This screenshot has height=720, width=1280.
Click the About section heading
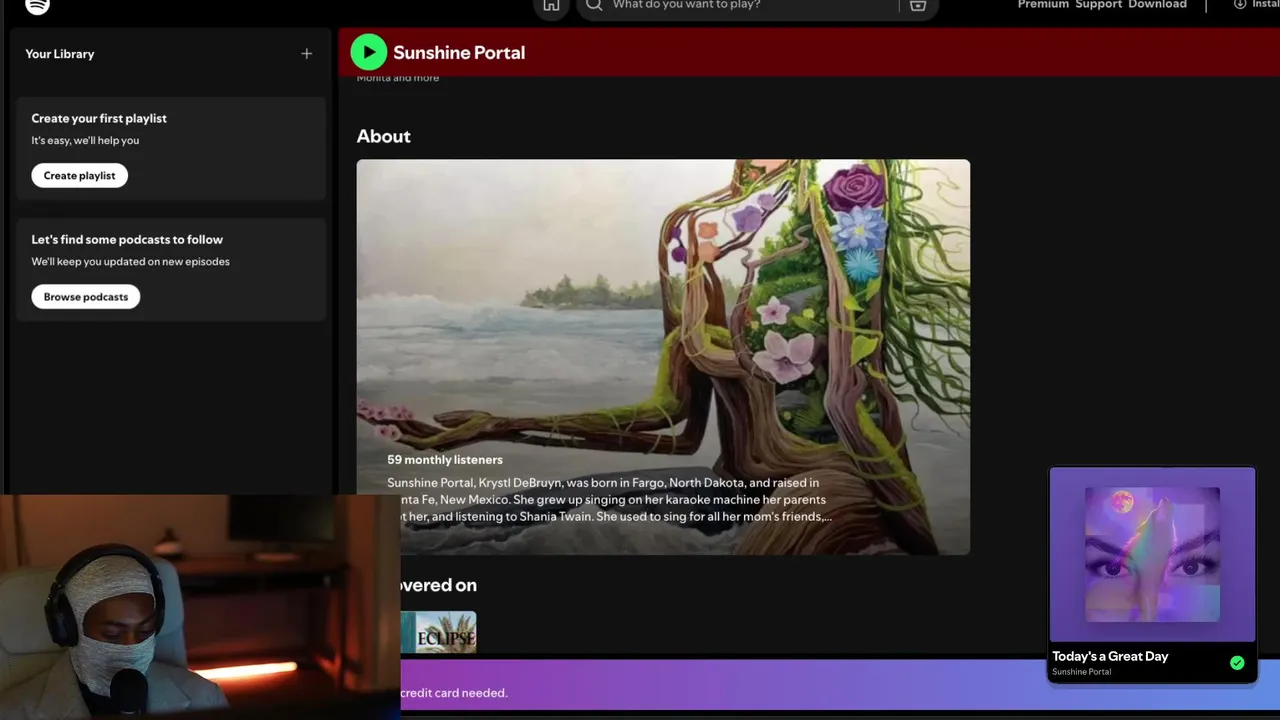point(384,136)
